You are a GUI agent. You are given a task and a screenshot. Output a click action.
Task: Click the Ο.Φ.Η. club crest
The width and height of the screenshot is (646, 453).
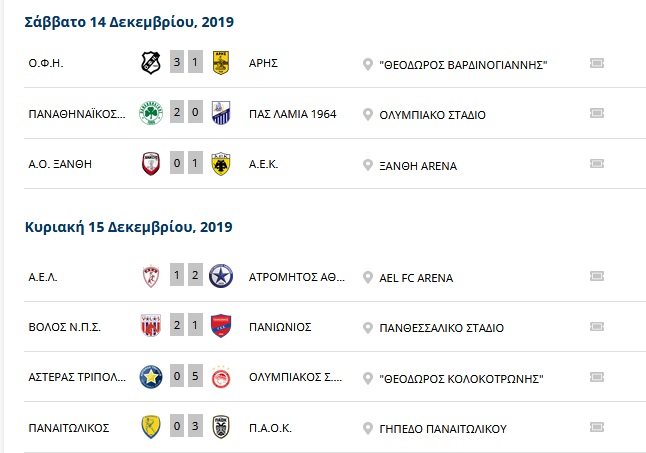tap(150, 63)
